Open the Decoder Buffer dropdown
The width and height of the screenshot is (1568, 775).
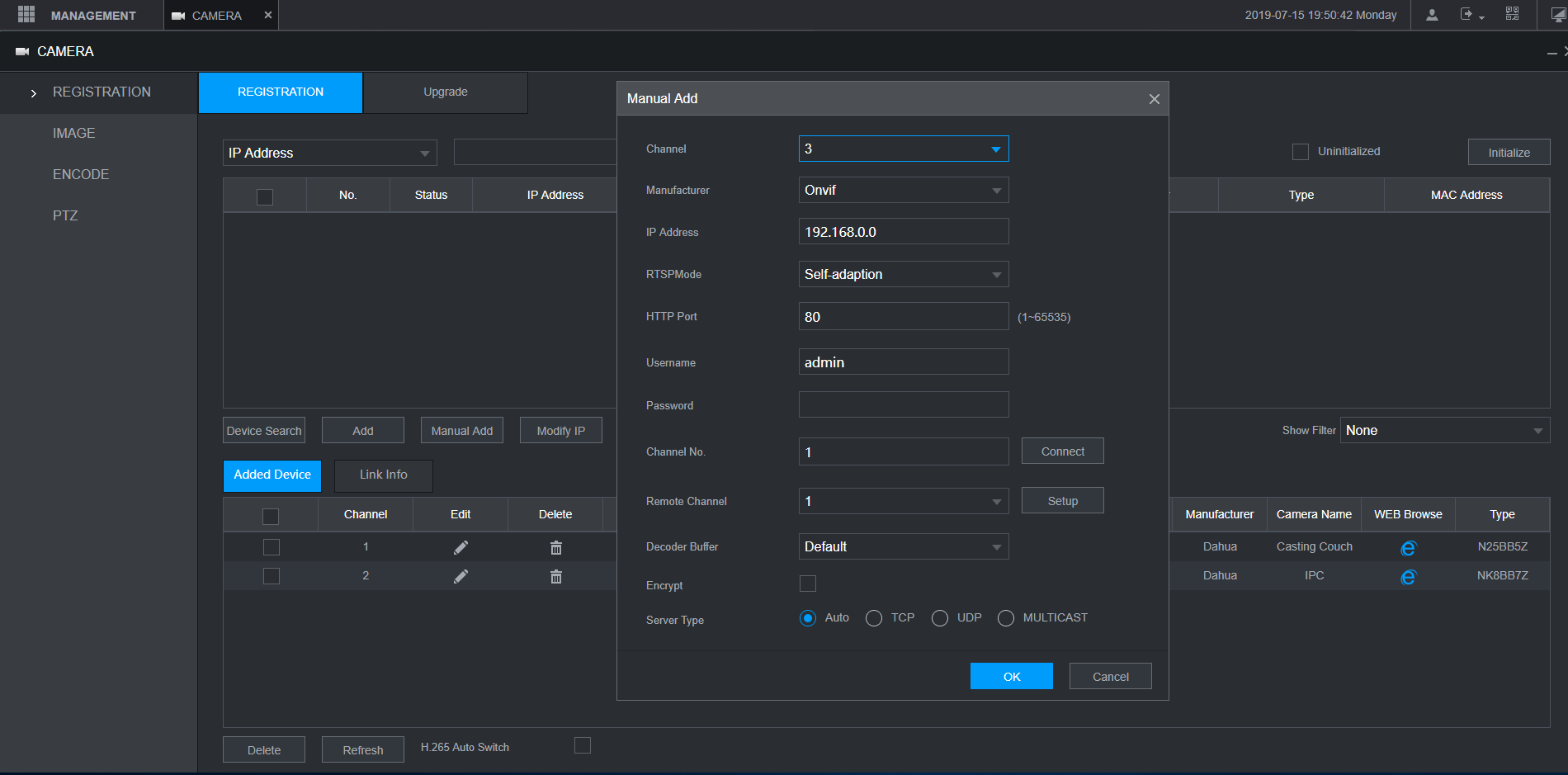click(x=903, y=546)
